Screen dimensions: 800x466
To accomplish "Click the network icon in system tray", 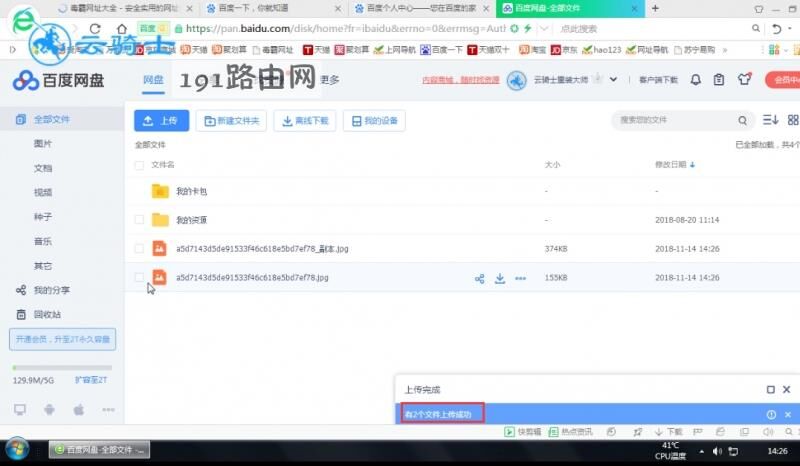I will (x=733, y=451).
